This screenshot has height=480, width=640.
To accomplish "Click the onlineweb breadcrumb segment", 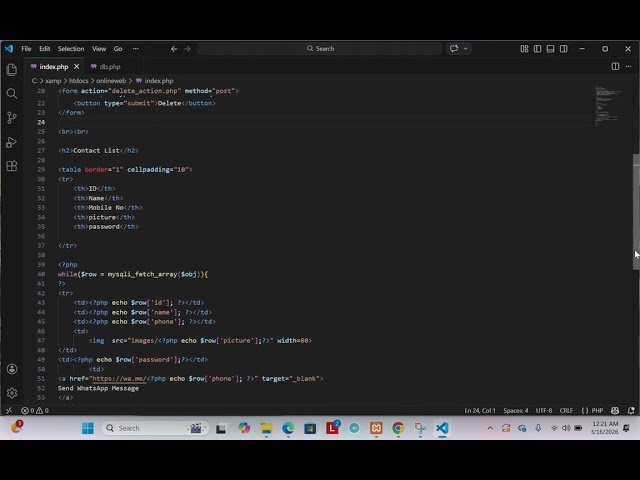I will (x=111, y=81).
